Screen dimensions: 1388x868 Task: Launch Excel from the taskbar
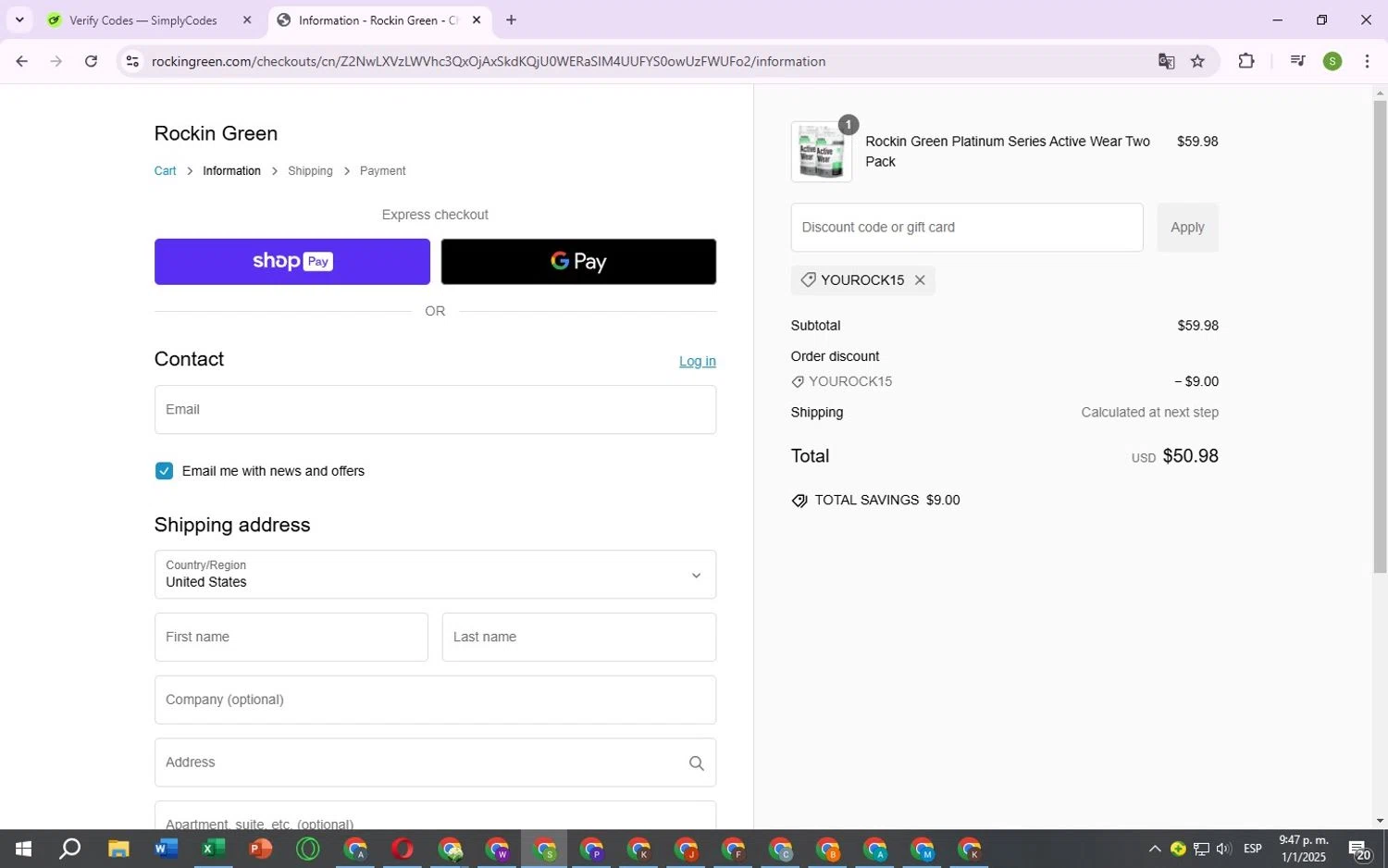pos(213,849)
